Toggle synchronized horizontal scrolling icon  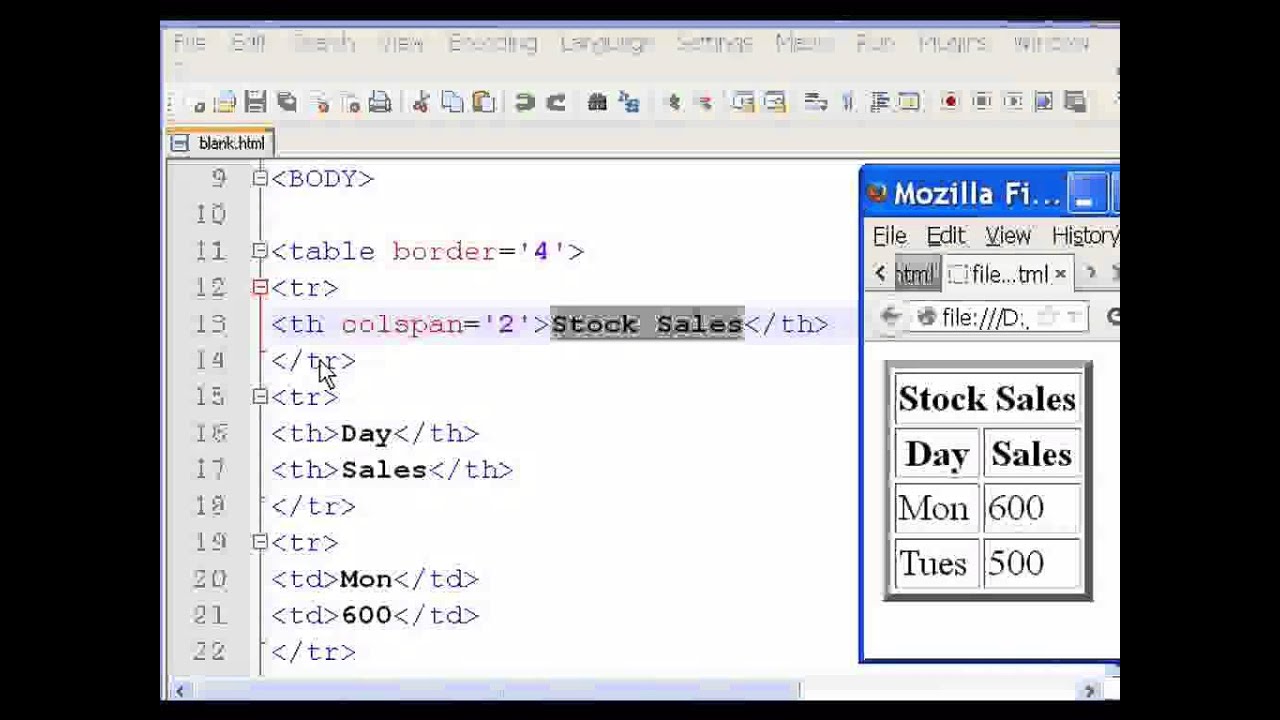coord(774,102)
